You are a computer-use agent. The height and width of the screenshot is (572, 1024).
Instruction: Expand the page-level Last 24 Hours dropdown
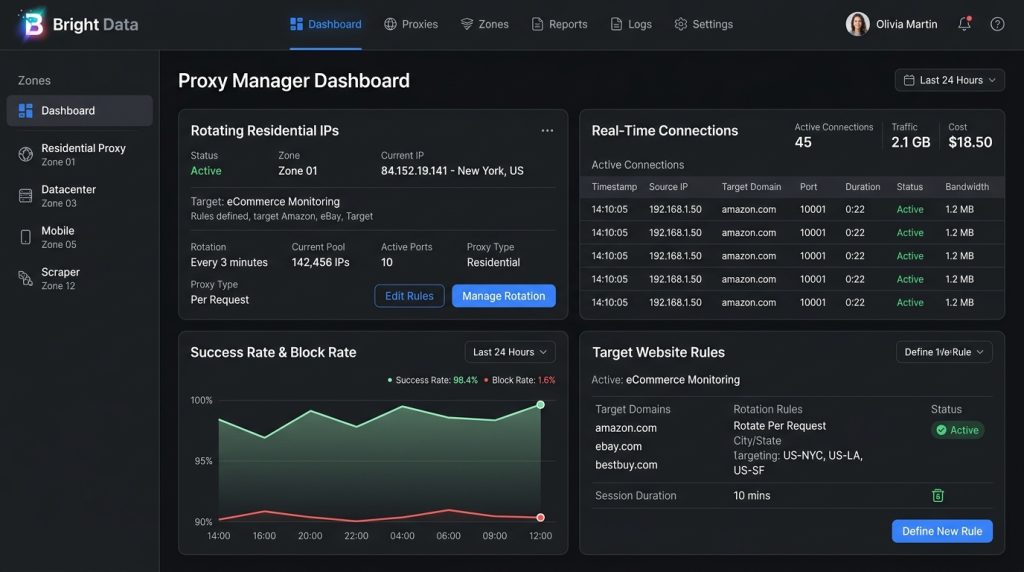click(950, 80)
